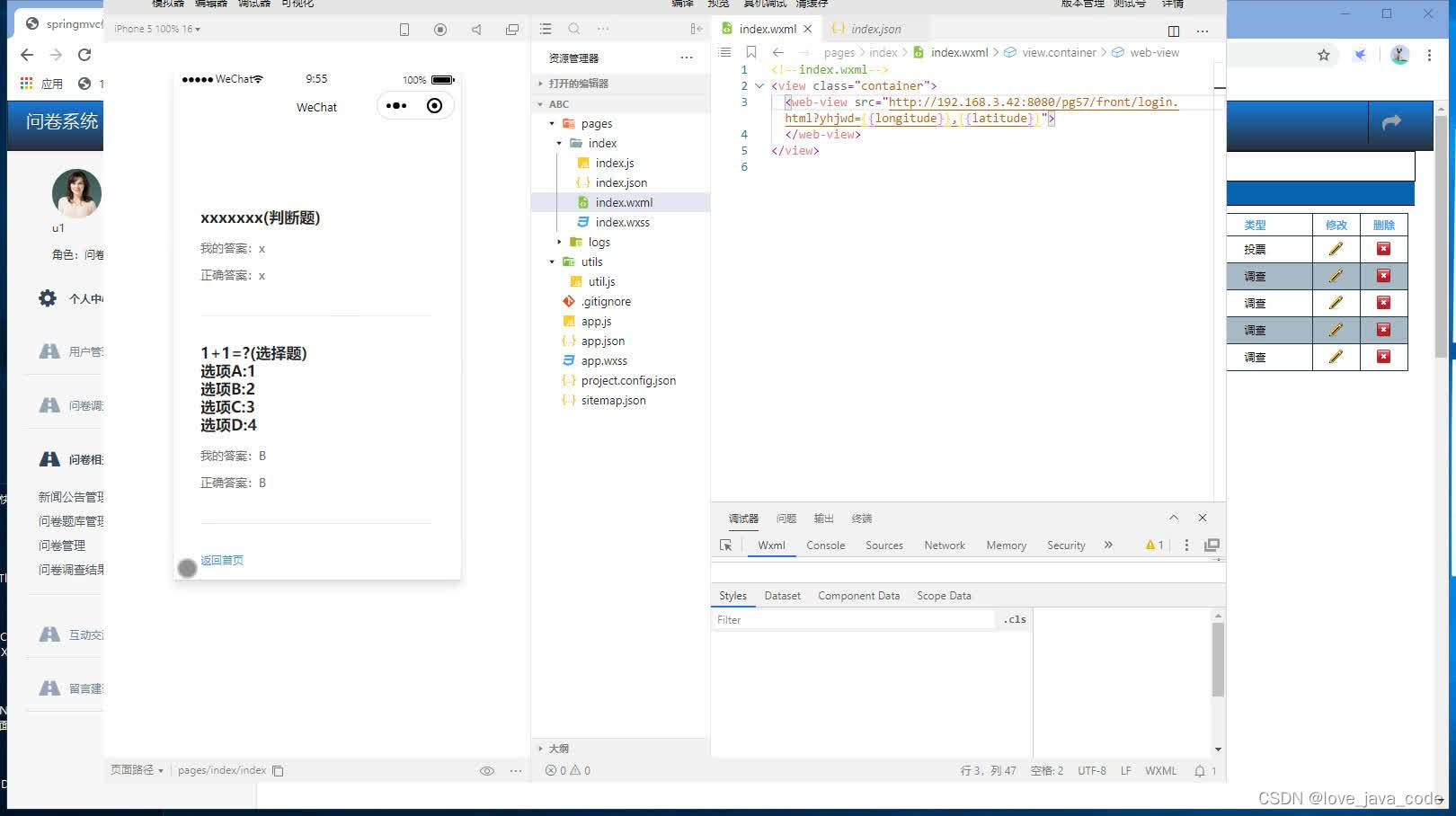Viewport: 1456px width, 816px height.
Task: Collapse debugger panel with up chevron
Action: pyautogui.click(x=1174, y=518)
